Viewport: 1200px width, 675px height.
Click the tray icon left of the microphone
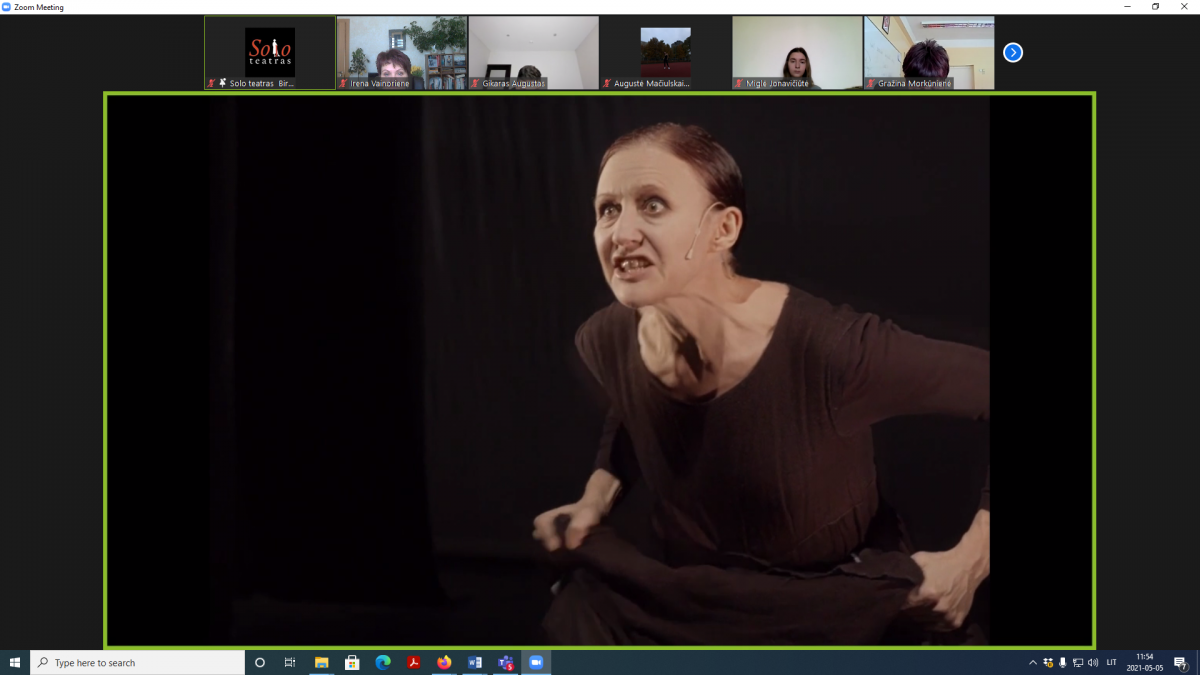point(1048,662)
